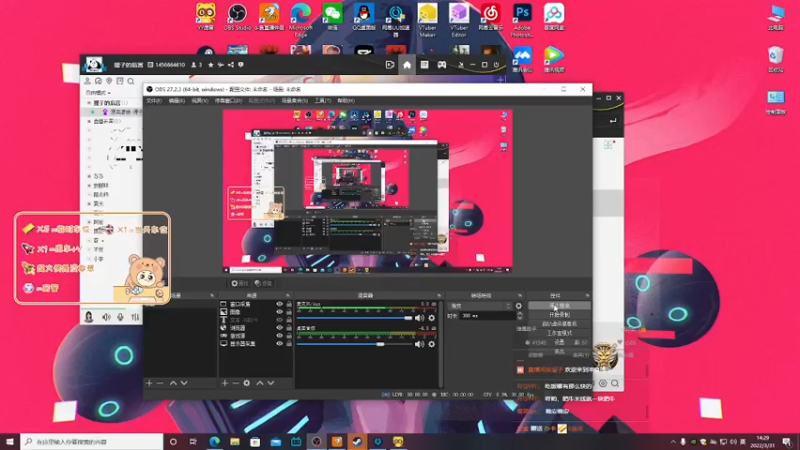Open the Docks menu in OBS

tap(228, 101)
